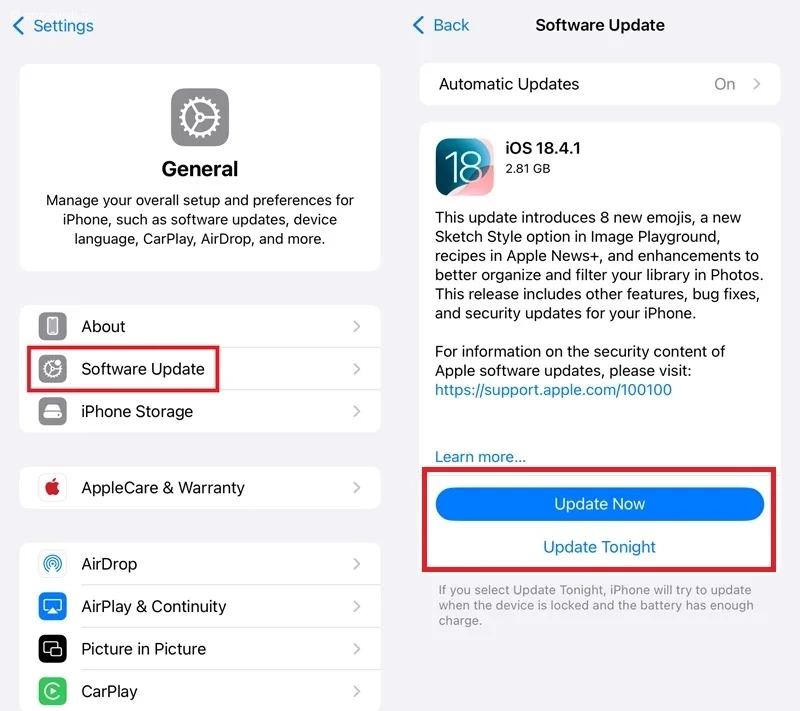
Task: Tap the green CarPlay icon
Action: pos(53,691)
